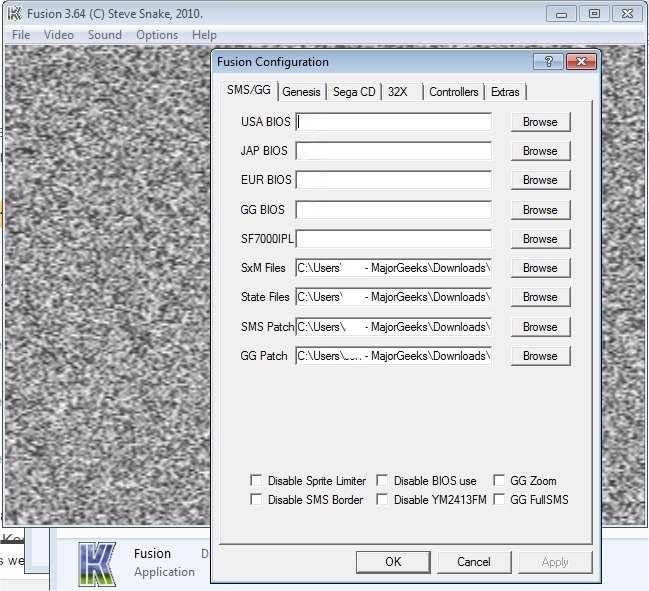Browse for State Files folder
Viewport: 649px width, 591px height.
point(540,297)
